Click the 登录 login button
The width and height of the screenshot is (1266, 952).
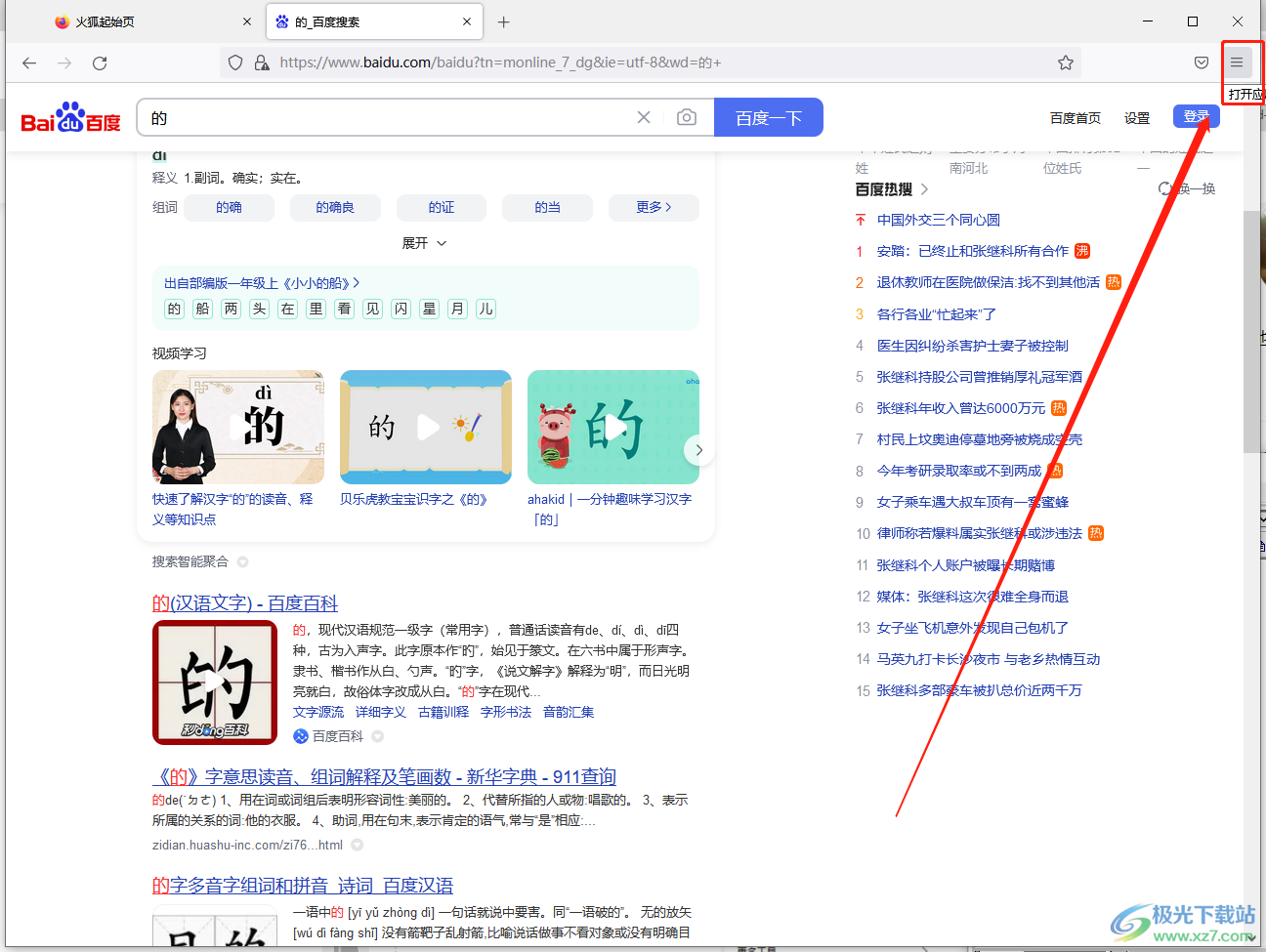(x=1197, y=116)
